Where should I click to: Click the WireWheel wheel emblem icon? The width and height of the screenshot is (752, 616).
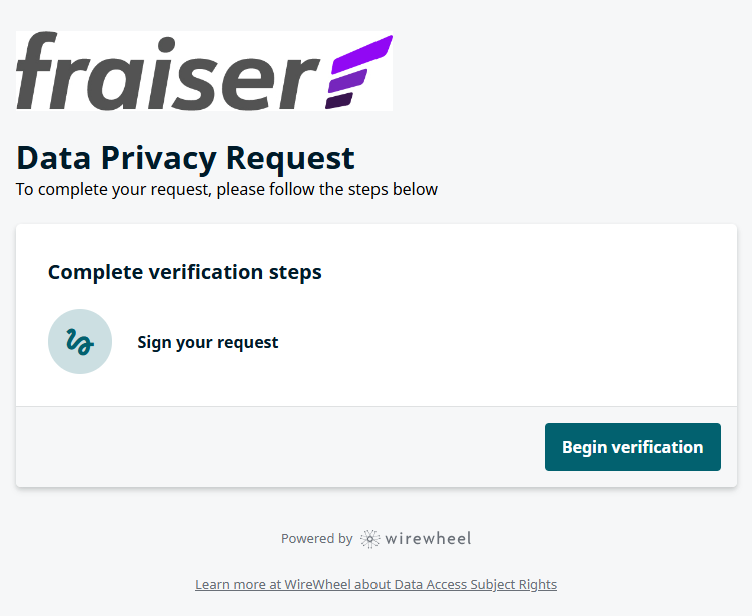pyautogui.click(x=370, y=539)
